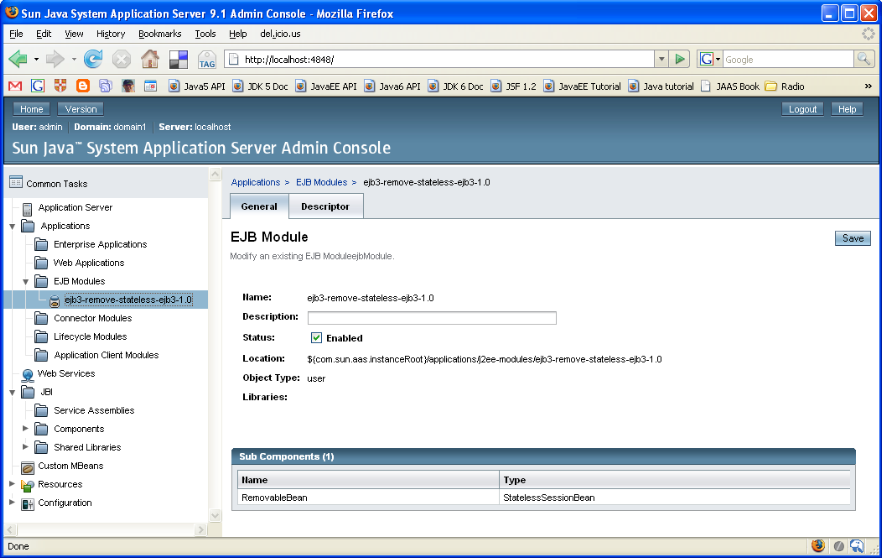
Task: Open Enterprise Applications tree item
Action: (100, 244)
